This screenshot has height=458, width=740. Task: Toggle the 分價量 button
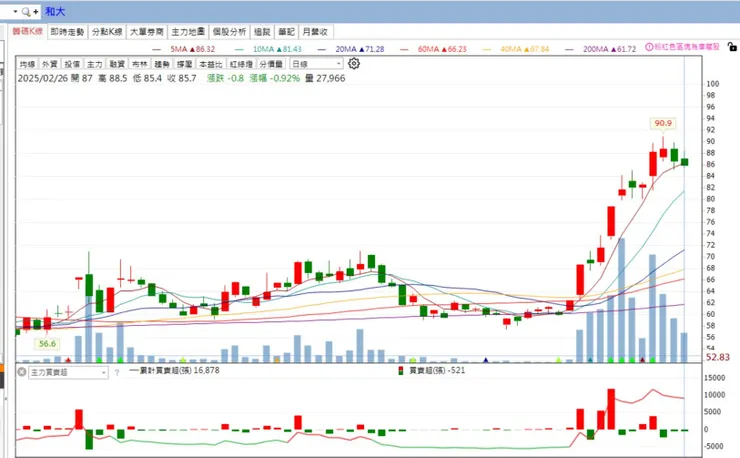tap(271, 64)
